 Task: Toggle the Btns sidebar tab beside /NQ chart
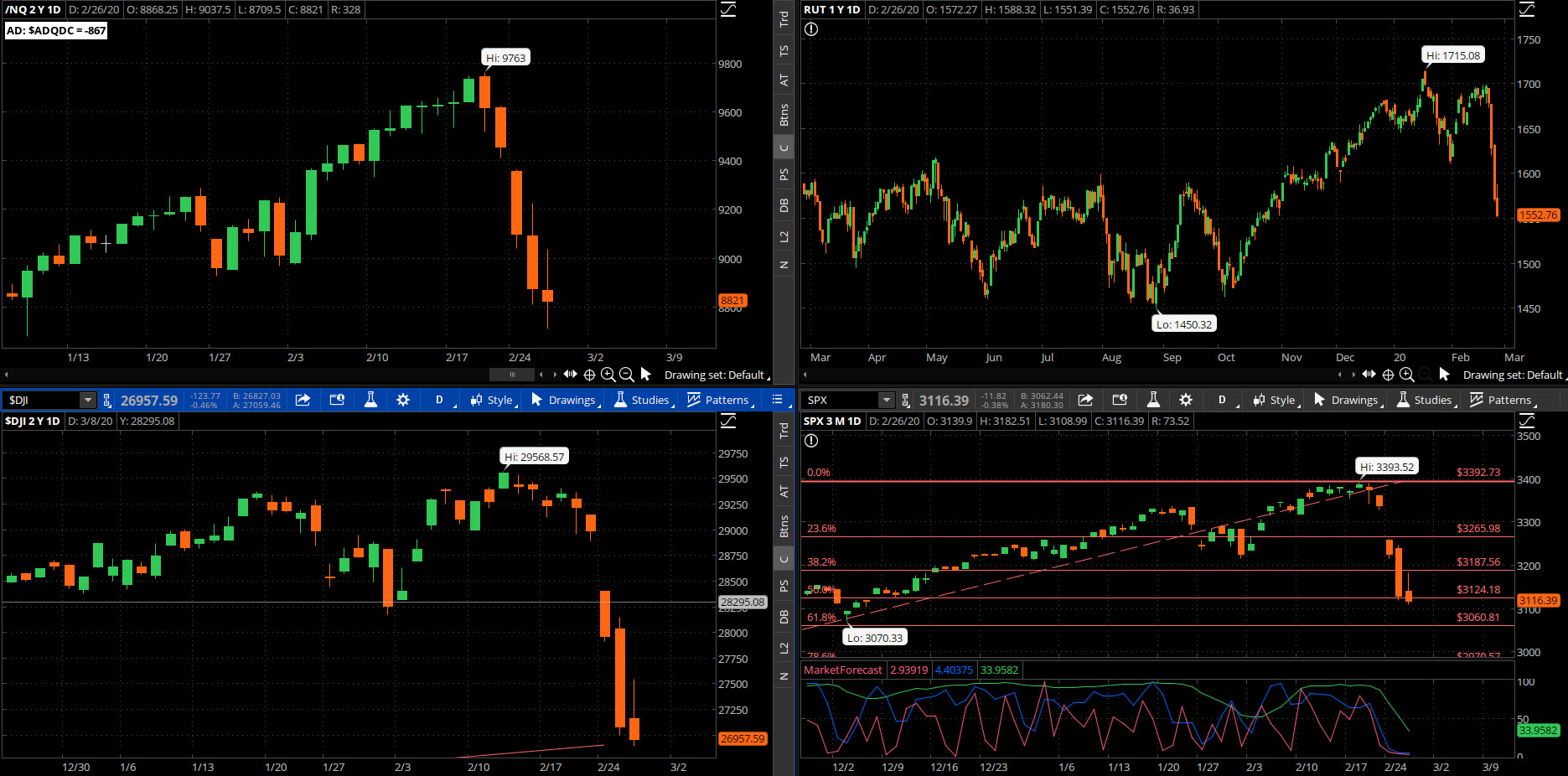[x=784, y=115]
